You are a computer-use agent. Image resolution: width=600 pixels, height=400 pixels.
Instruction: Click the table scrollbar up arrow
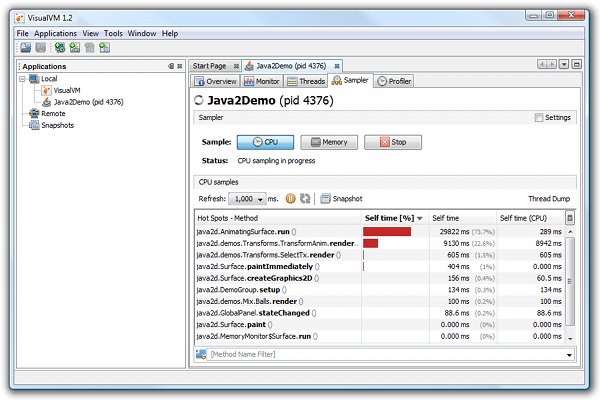(x=570, y=232)
